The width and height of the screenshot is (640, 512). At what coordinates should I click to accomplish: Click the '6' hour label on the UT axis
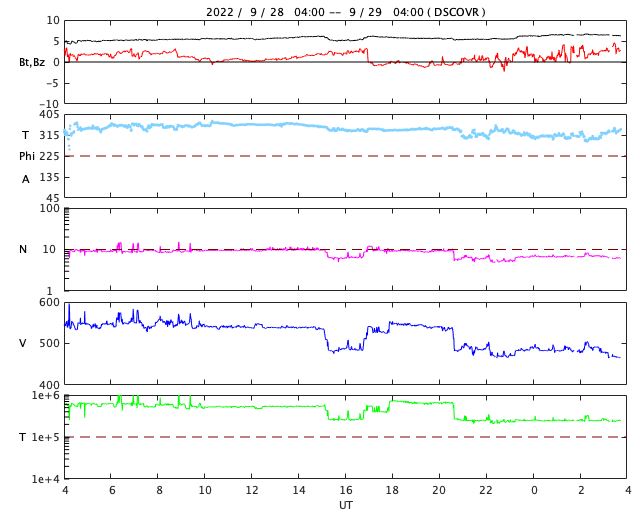click(112, 490)
